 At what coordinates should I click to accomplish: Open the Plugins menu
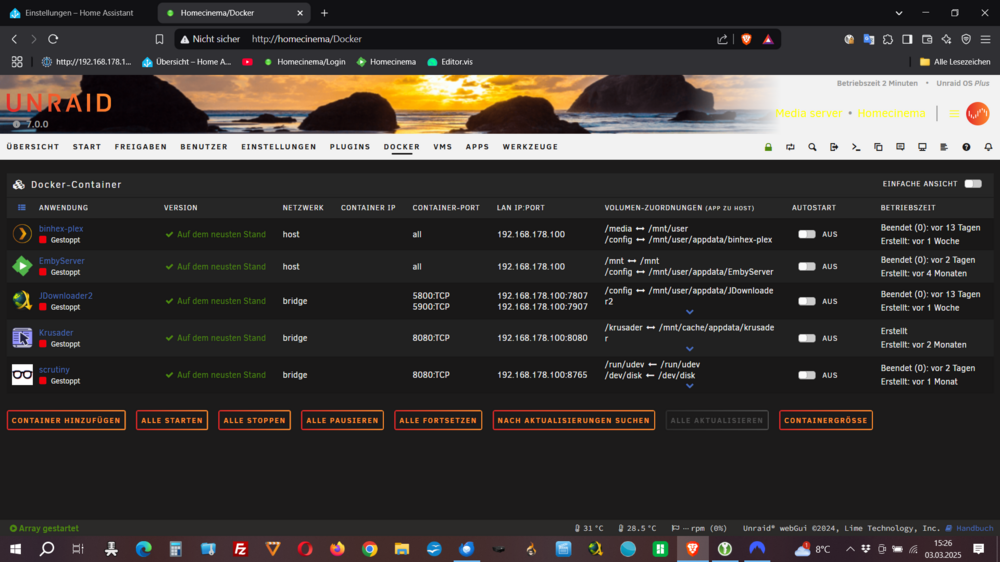[350, 147]
